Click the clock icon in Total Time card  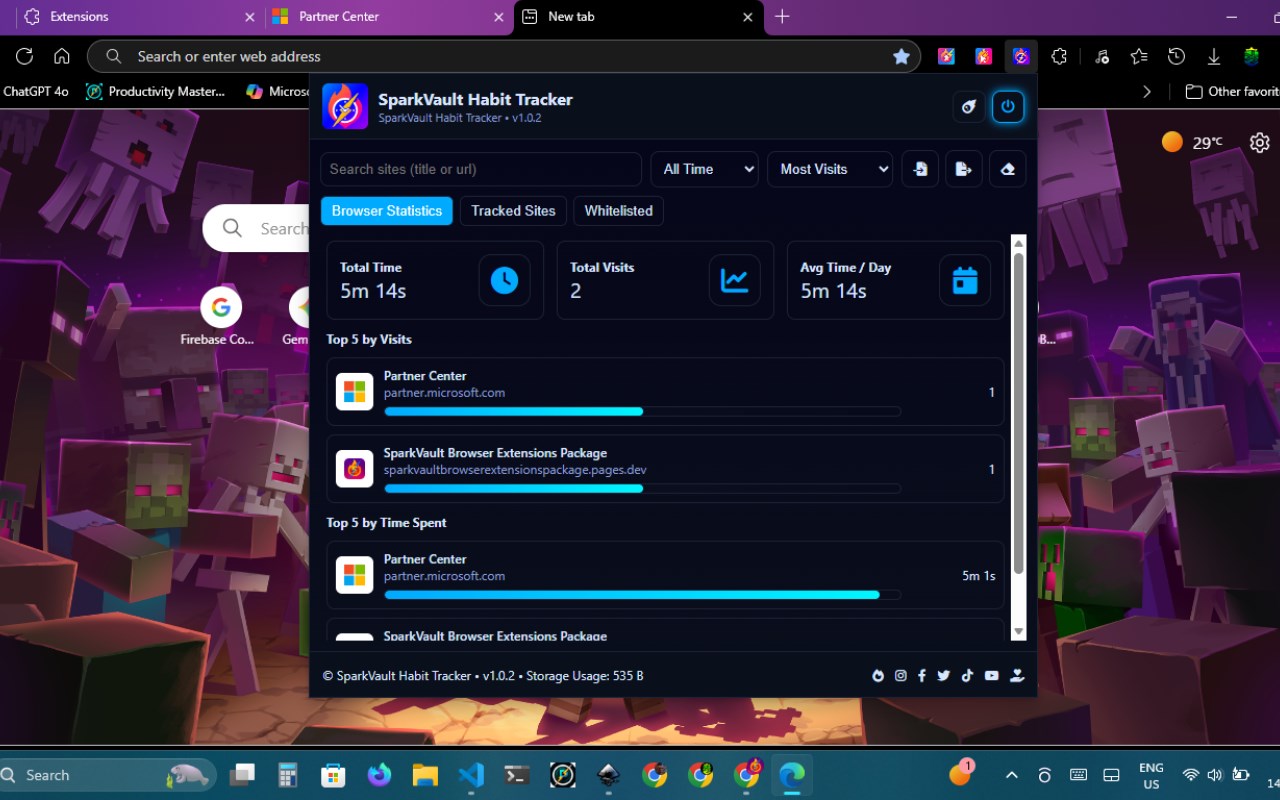click(x=504, y=280)
